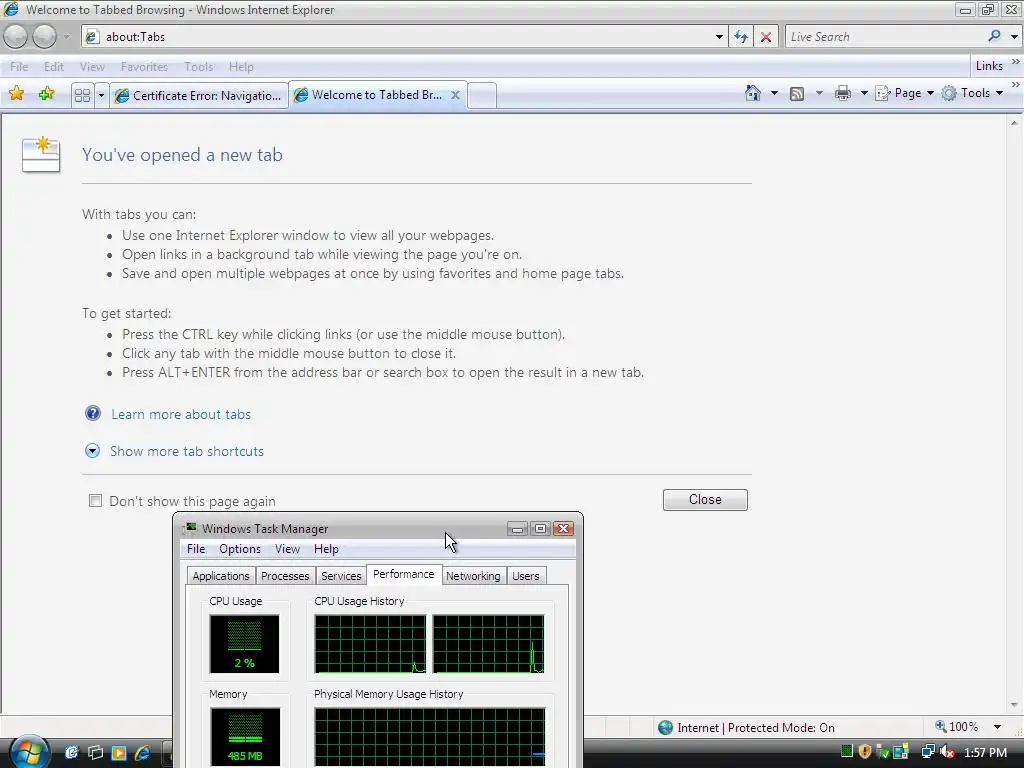Switch to Networking tab in Task Manager

pos(473,576)
